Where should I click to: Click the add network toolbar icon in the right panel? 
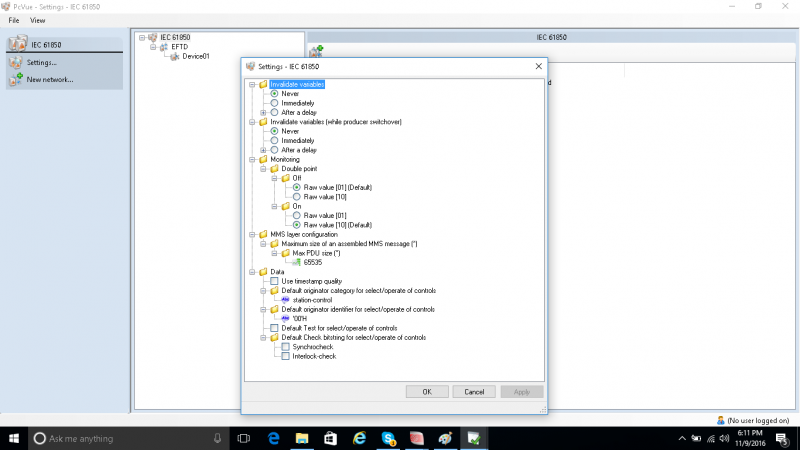pos(316,51)
